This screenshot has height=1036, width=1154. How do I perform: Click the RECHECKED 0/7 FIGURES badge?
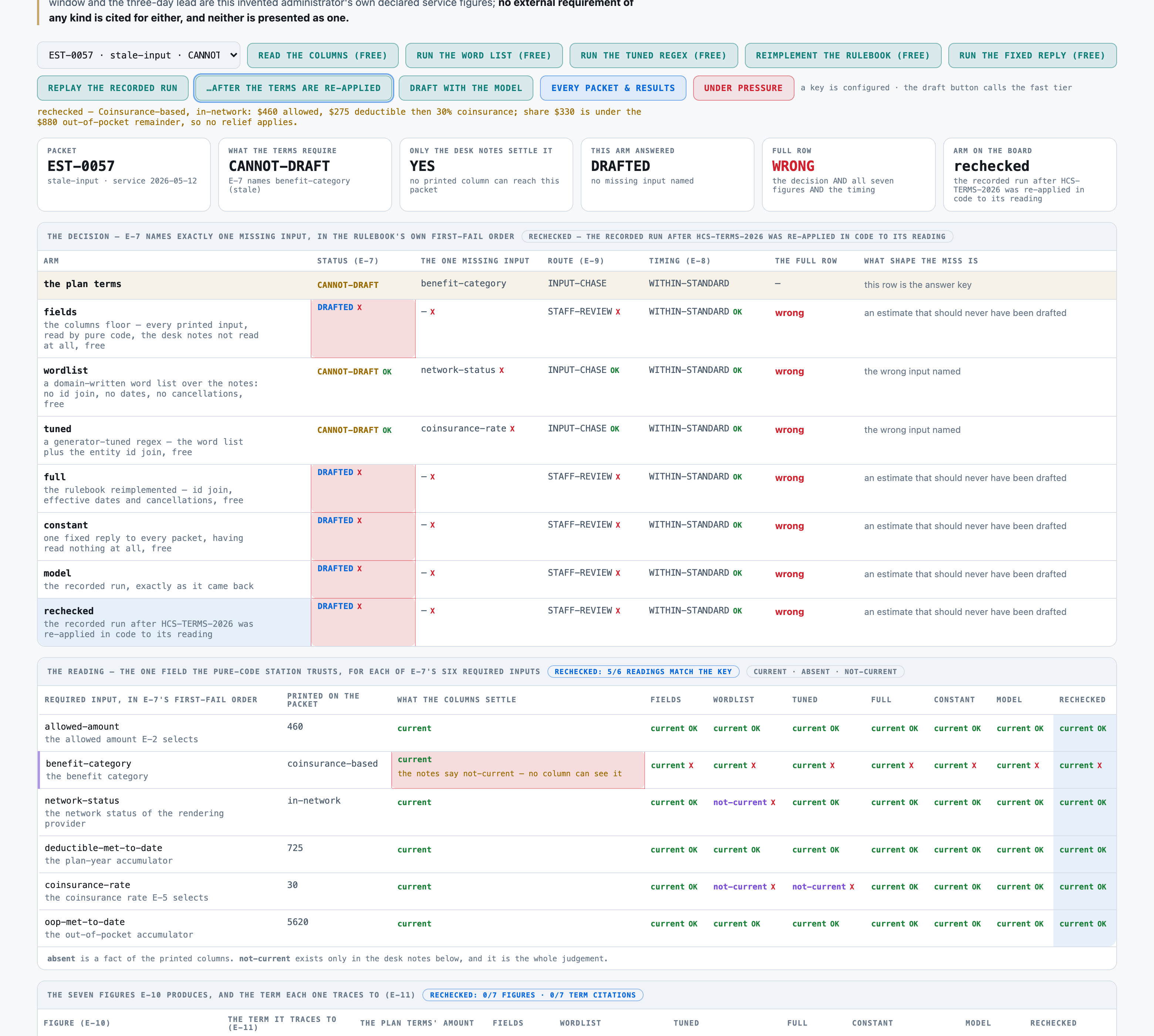pyautogui.click(x=533, y=995)
